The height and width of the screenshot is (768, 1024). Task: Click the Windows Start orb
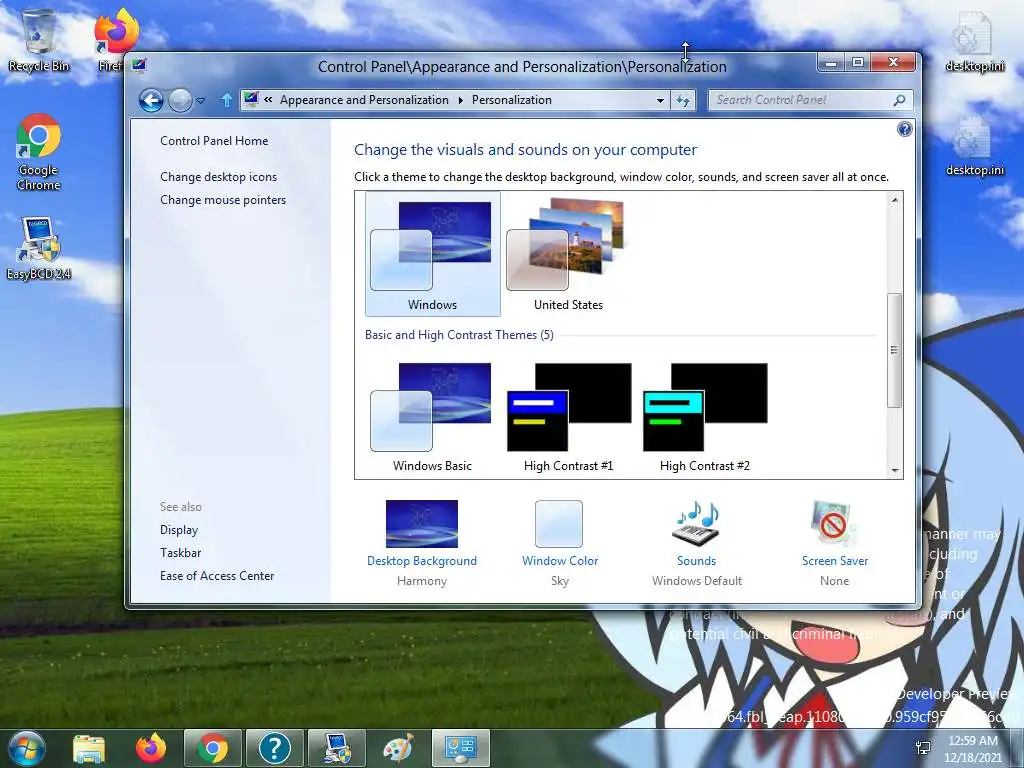[x=27, y=748]
